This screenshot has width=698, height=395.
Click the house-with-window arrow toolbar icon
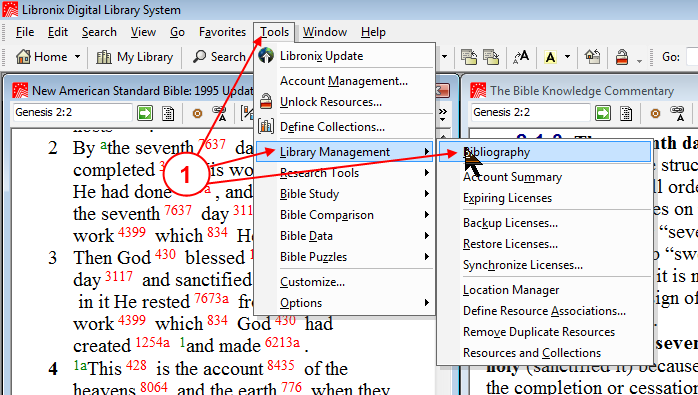pyautogui.click(x=592, y=57)
